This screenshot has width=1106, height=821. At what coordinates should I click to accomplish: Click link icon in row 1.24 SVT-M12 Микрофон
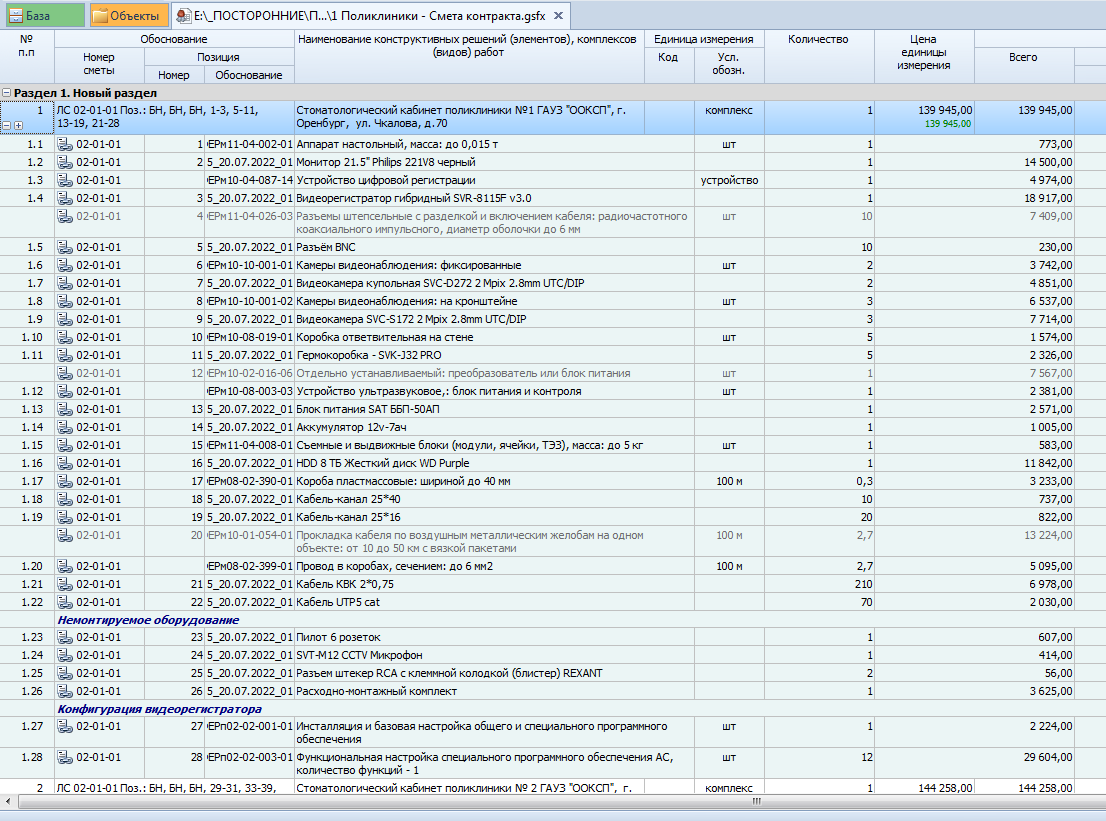(x=66, y=655)
